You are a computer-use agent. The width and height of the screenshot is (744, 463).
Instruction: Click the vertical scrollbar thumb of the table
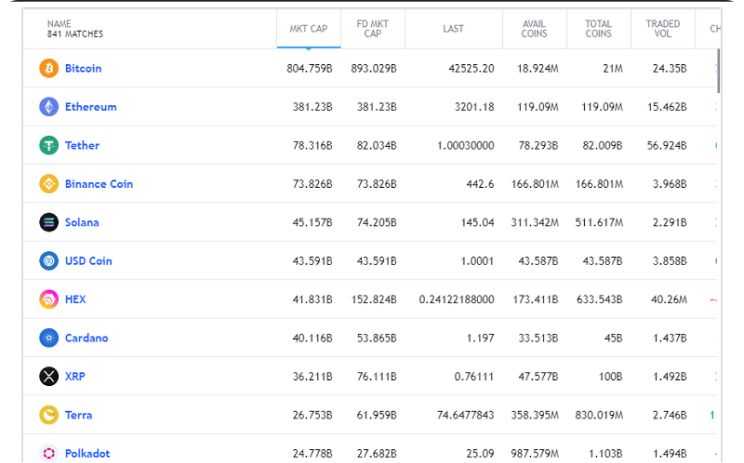point(718,71)
